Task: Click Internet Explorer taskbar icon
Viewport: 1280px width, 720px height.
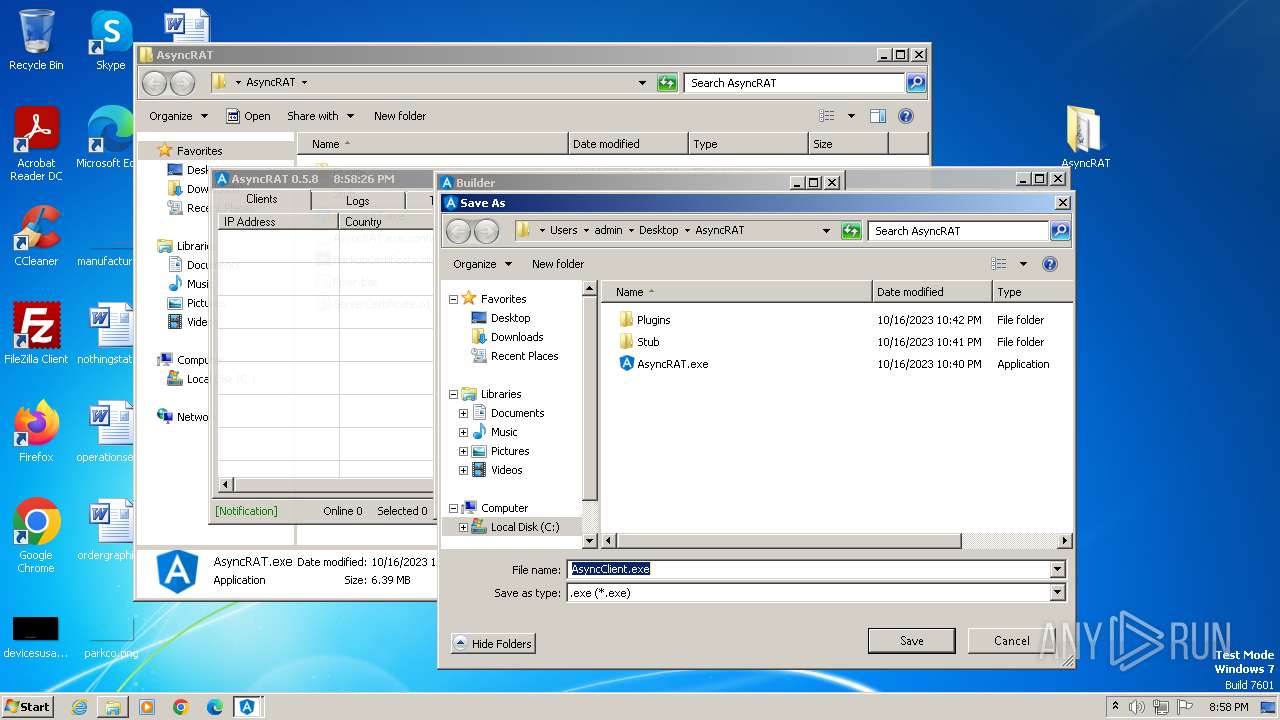Action: click(x=79, y=707)
